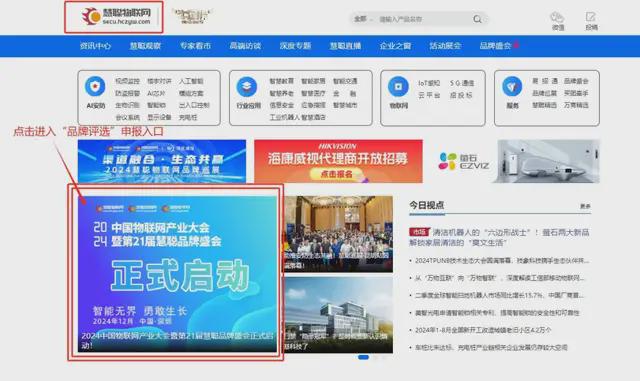Open 慧聪观察 in the navigation bar
Image resolution: width=640 pixels, height=381 pixels.
(x=145, y=46)
